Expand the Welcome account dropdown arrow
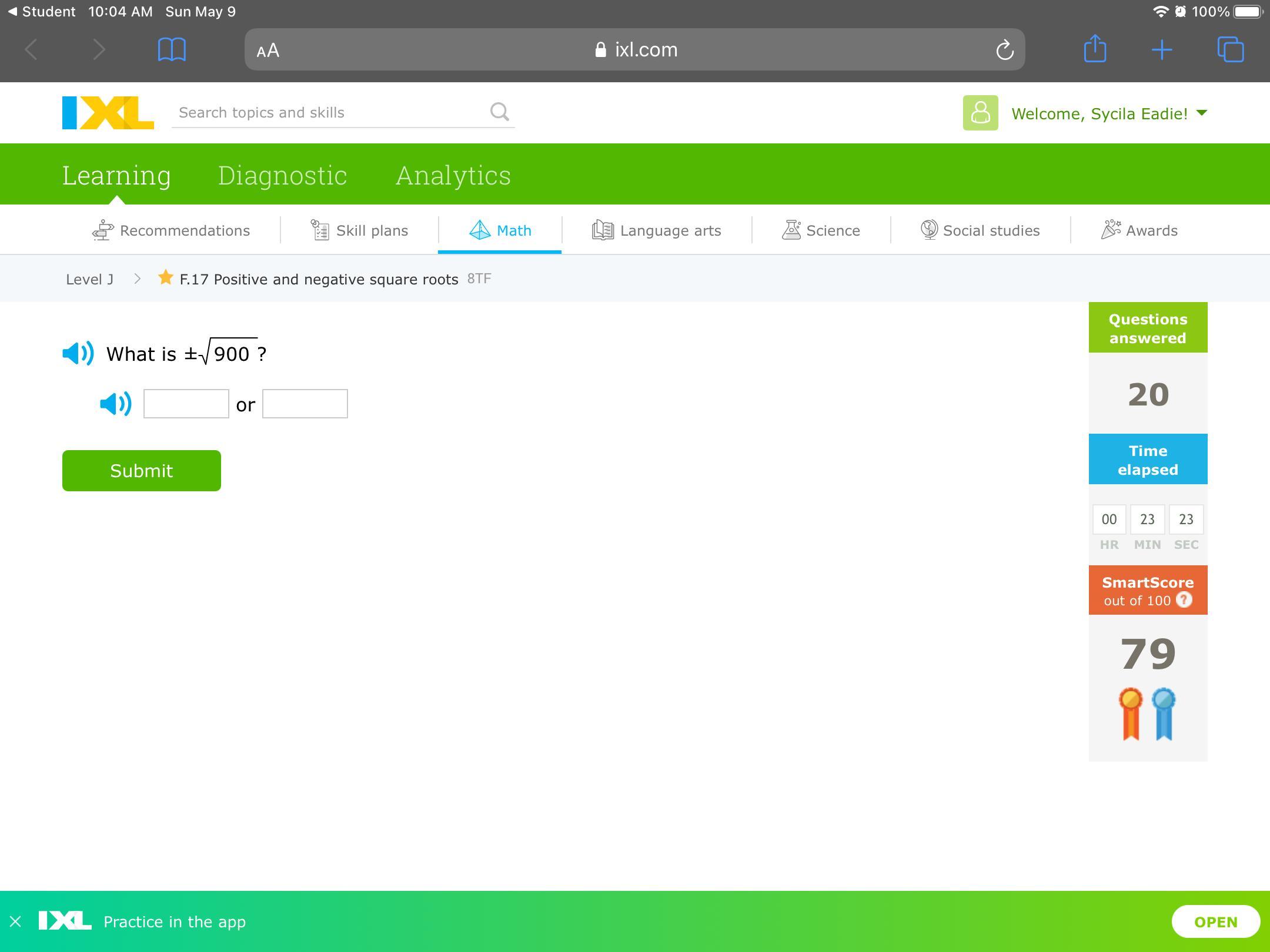1270x952 pixels. coord(1202,113)
